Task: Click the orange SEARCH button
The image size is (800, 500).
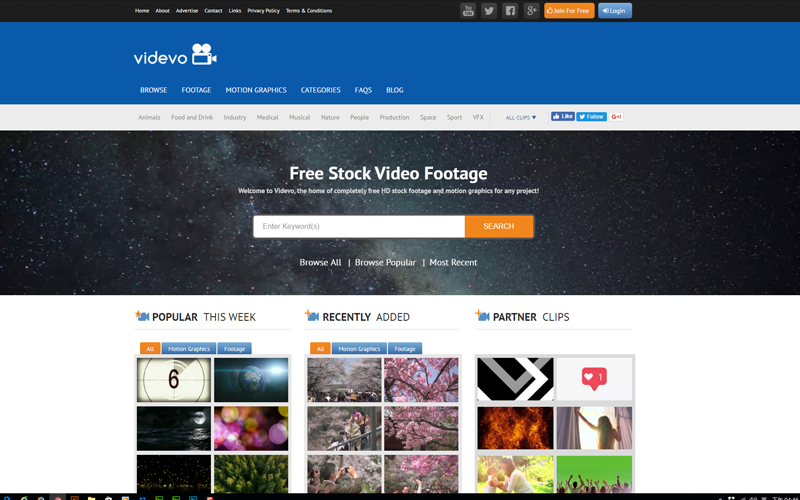Action: (x=498, y=227)
